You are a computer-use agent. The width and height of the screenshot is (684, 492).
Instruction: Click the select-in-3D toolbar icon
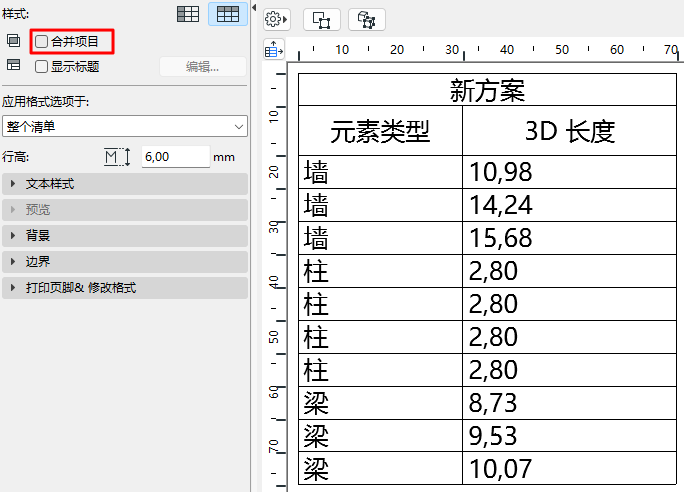(367, 20)
